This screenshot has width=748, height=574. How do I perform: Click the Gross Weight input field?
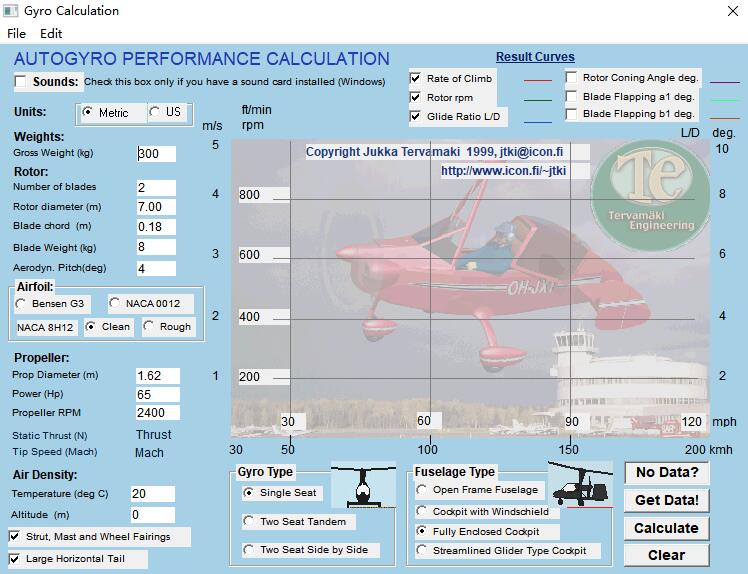(x=156, y=154)
